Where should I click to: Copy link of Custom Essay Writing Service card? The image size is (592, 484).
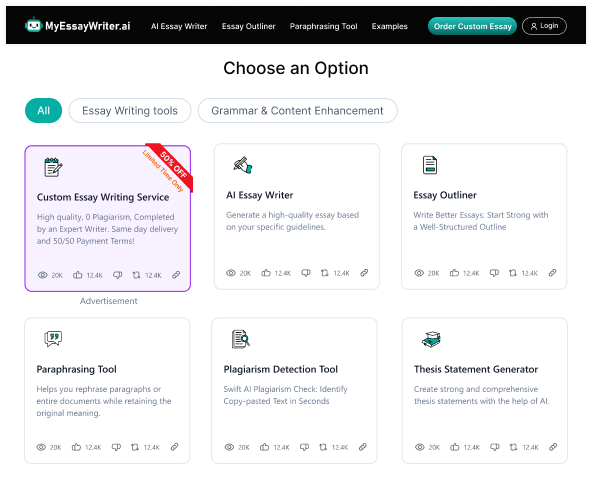(176, 275)
